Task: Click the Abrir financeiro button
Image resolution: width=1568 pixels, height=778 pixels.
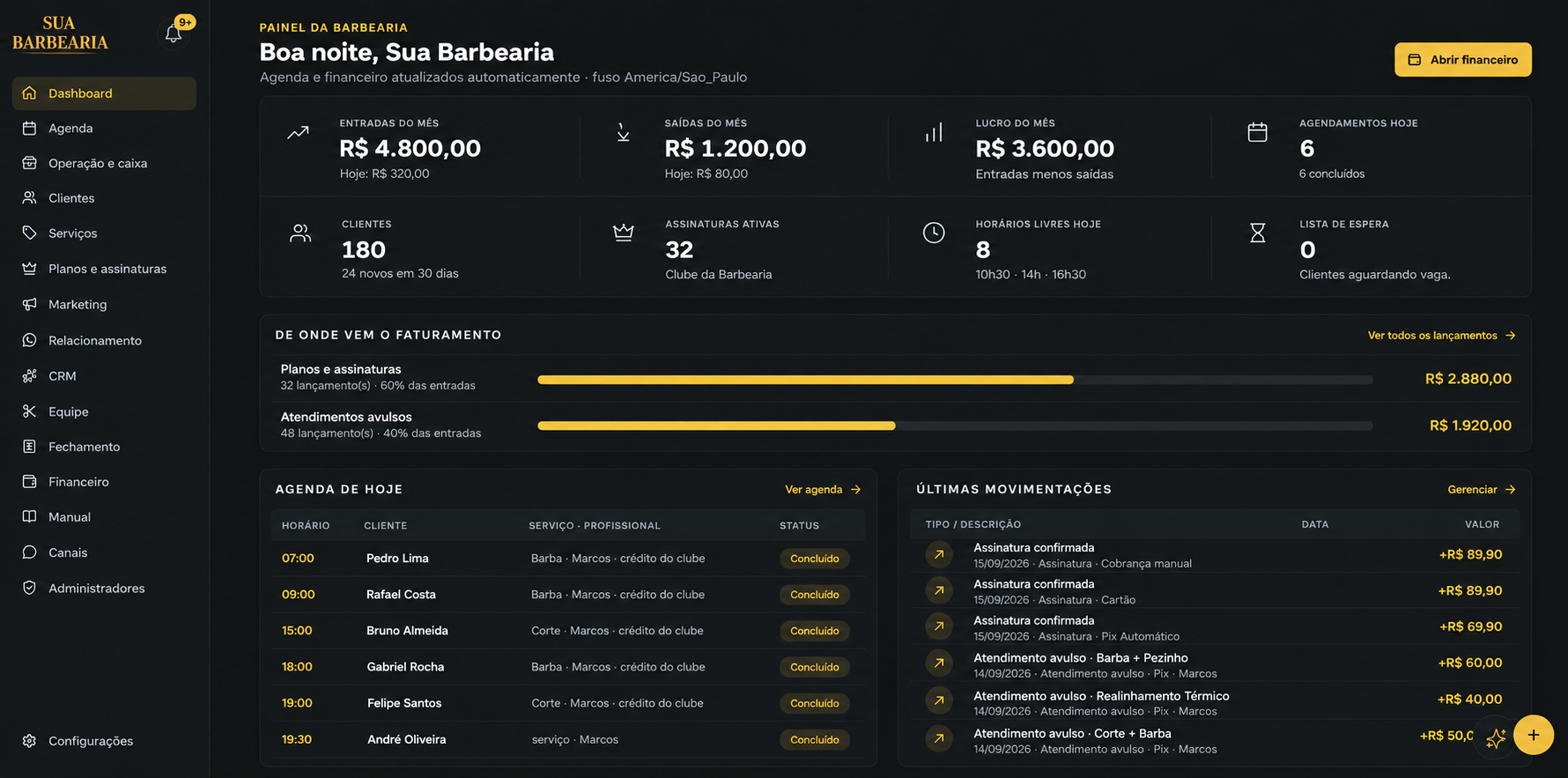Action: [1462, 60]
